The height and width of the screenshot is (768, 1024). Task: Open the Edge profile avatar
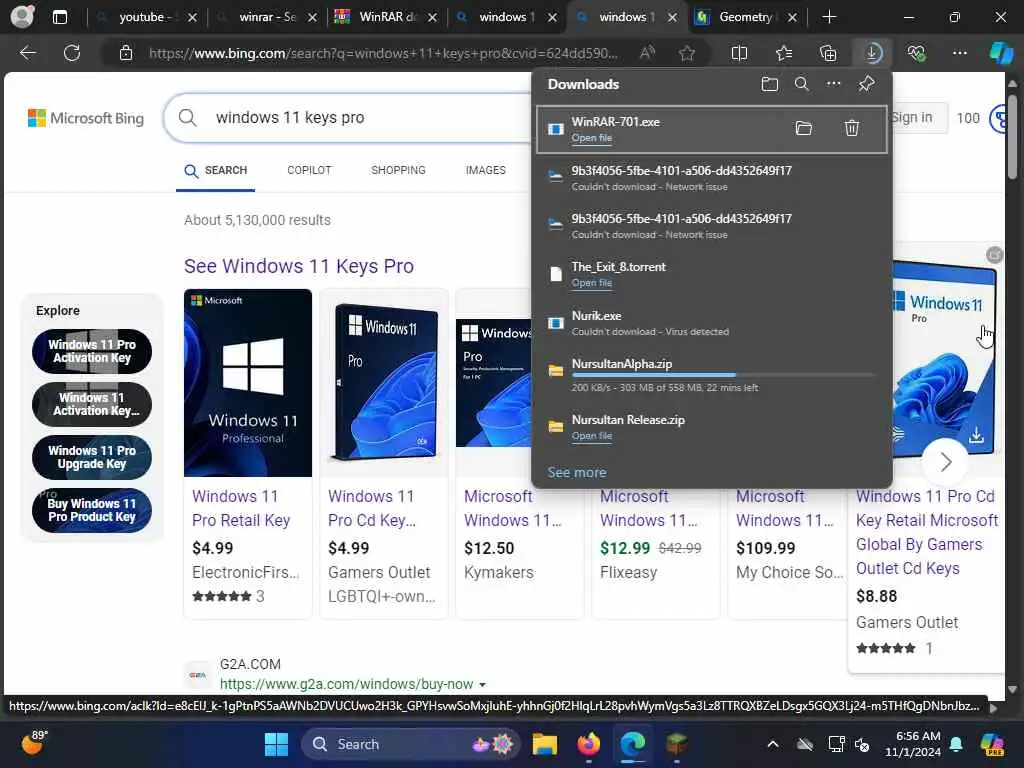coord(23,17)
